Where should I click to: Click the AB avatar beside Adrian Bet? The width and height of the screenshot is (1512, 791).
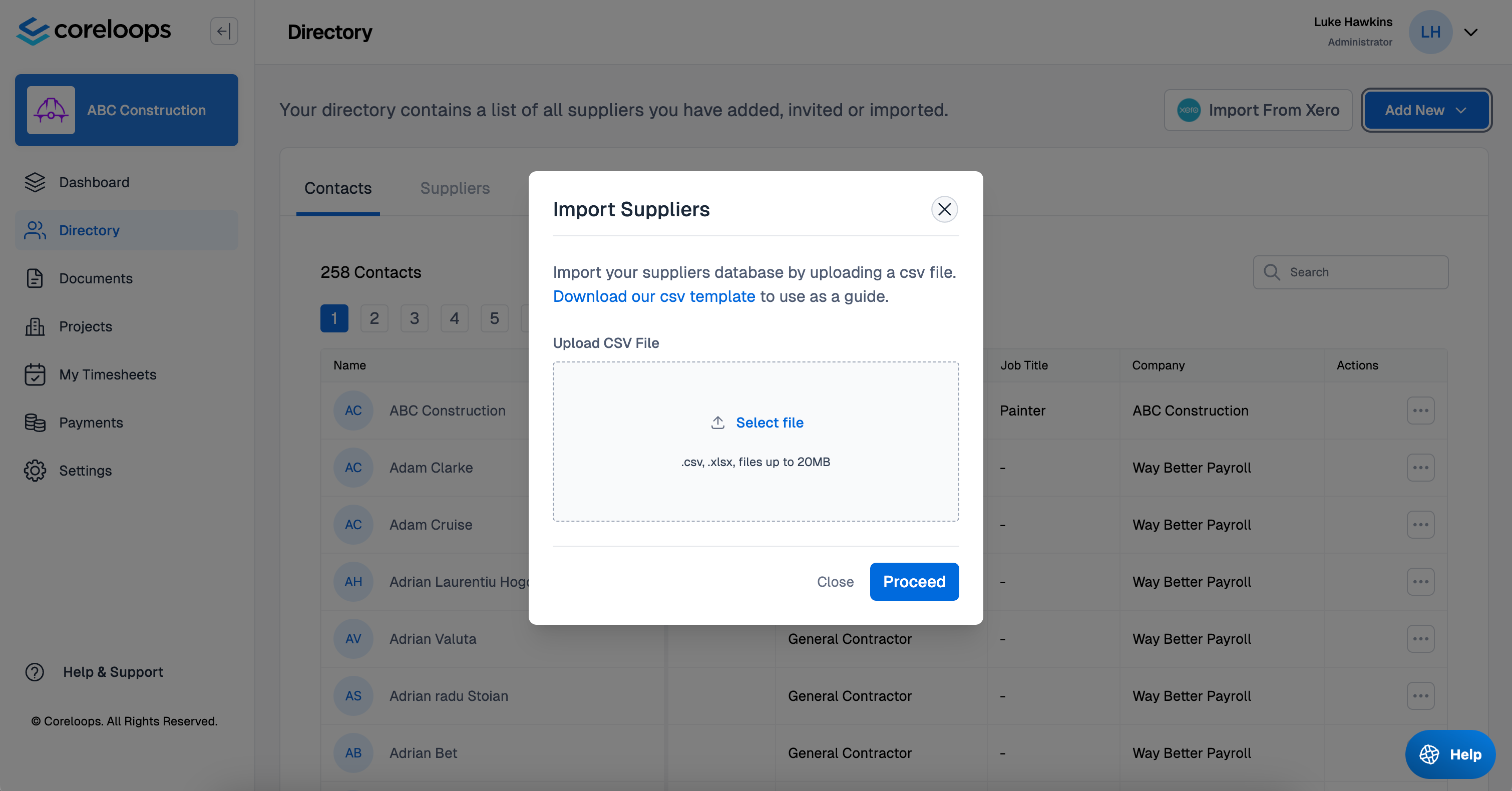(x=353, y=753)
